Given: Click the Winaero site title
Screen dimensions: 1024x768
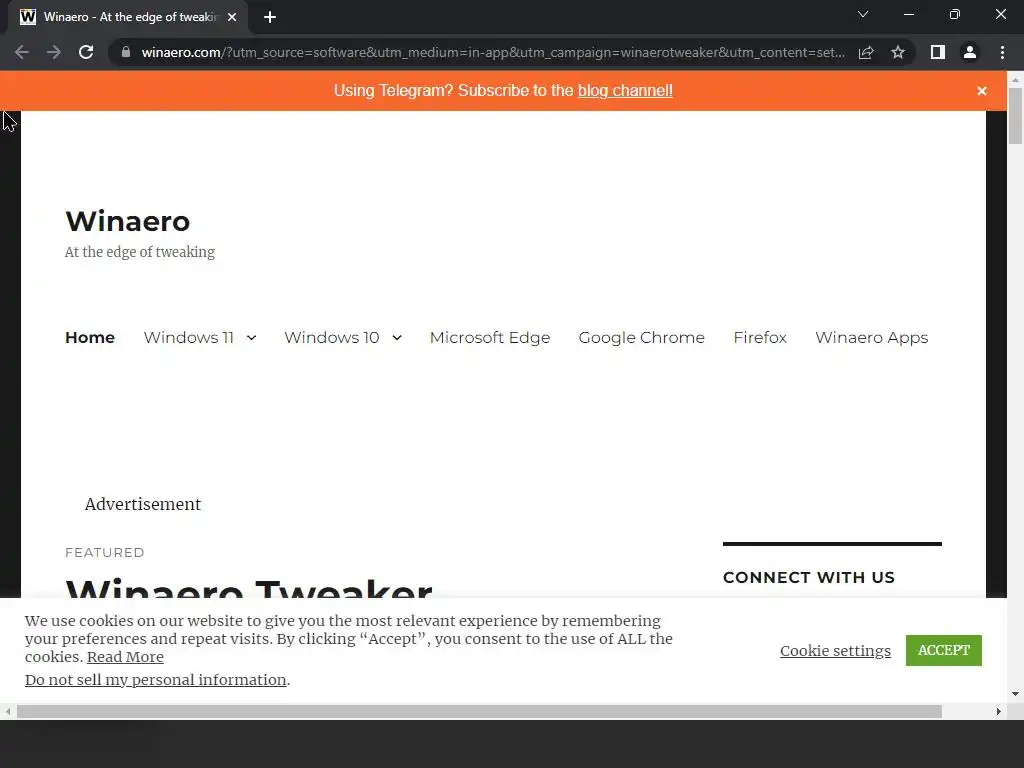Looking at the screenshot, I should [127, 221].
